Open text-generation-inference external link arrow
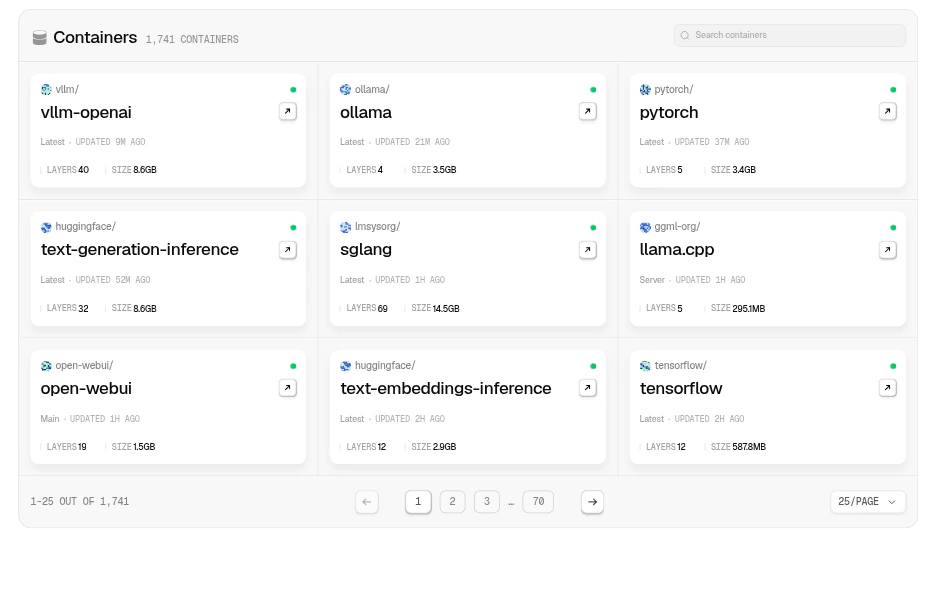The height and width of the screenshot is (600, 936). pyautogui.click(x=288, y=250)
